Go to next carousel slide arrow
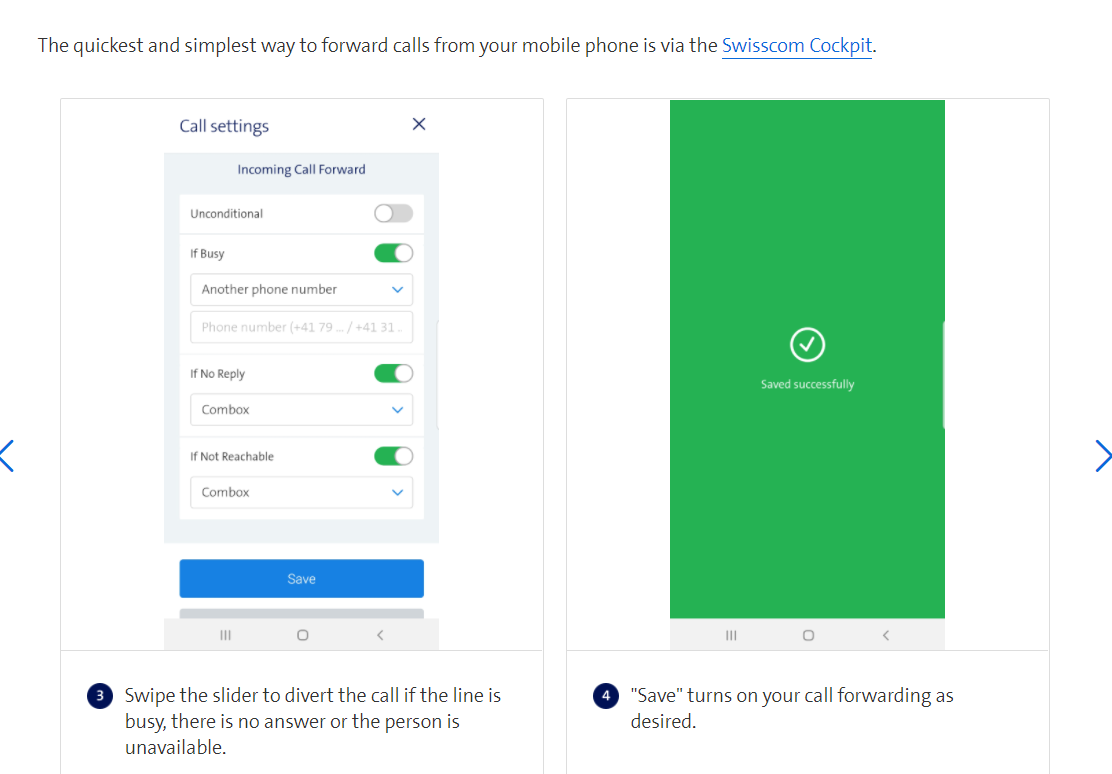The image size is (1112, 774). pyautogui.click(x=1102, y=456)
